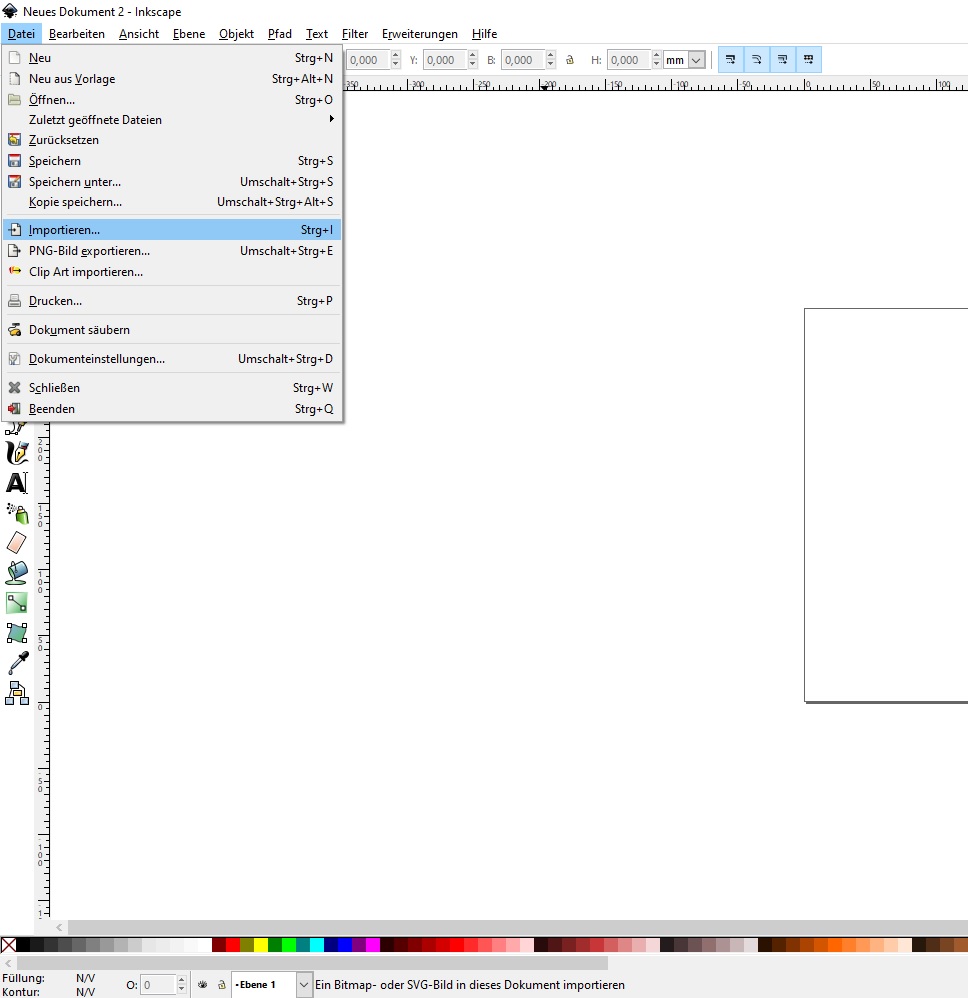Viewport: 968px width, 998px height.
Task: Choose Kopie speichern... from the menu
Action: pyautogui.click(x=172, y=202)
